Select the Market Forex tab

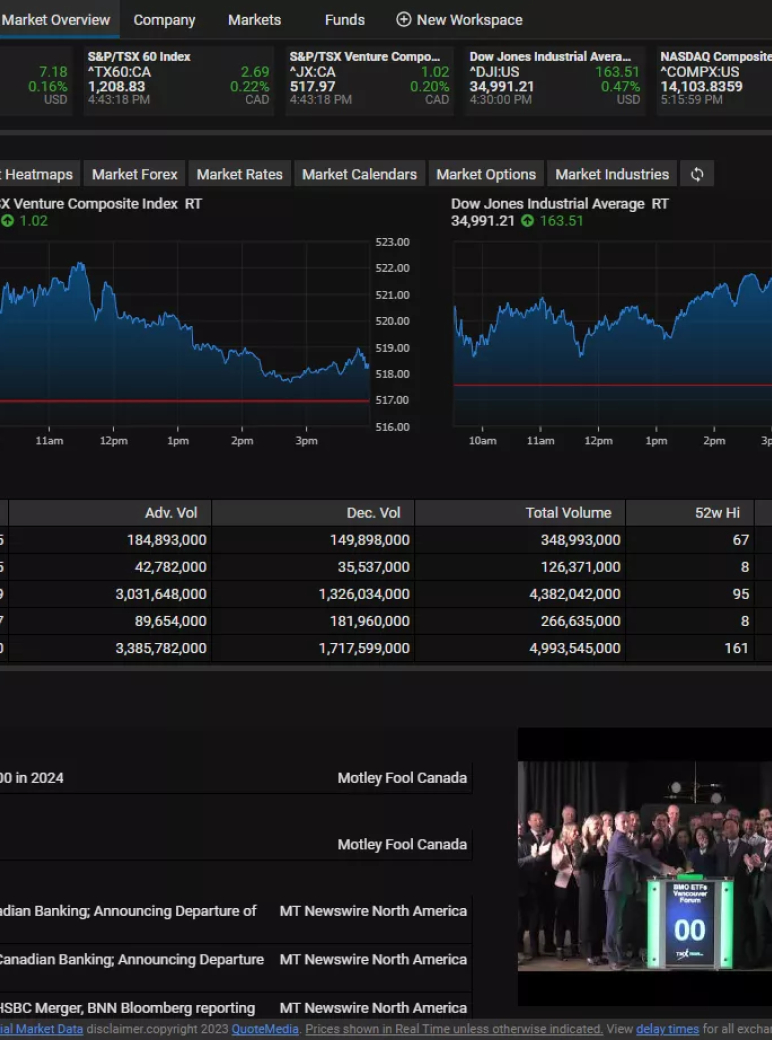coord(134,174)
